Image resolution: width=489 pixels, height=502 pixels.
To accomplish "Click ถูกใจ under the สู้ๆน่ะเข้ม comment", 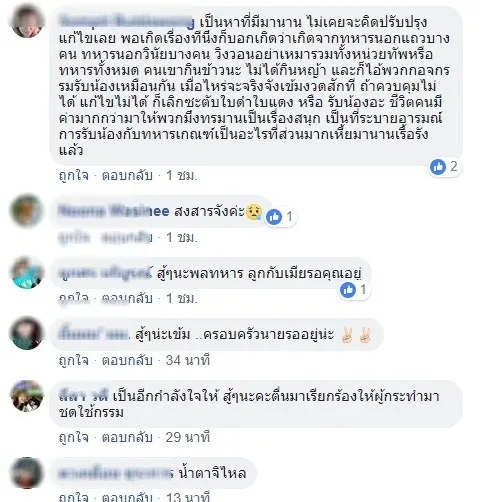I will 74,360.
